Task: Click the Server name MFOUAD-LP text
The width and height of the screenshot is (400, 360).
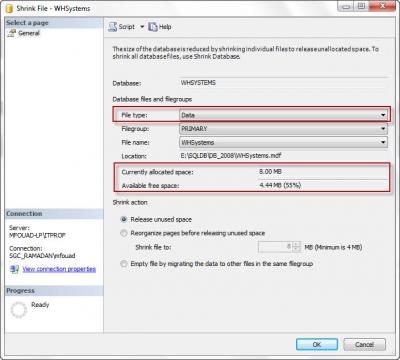Action: [37, 235]
